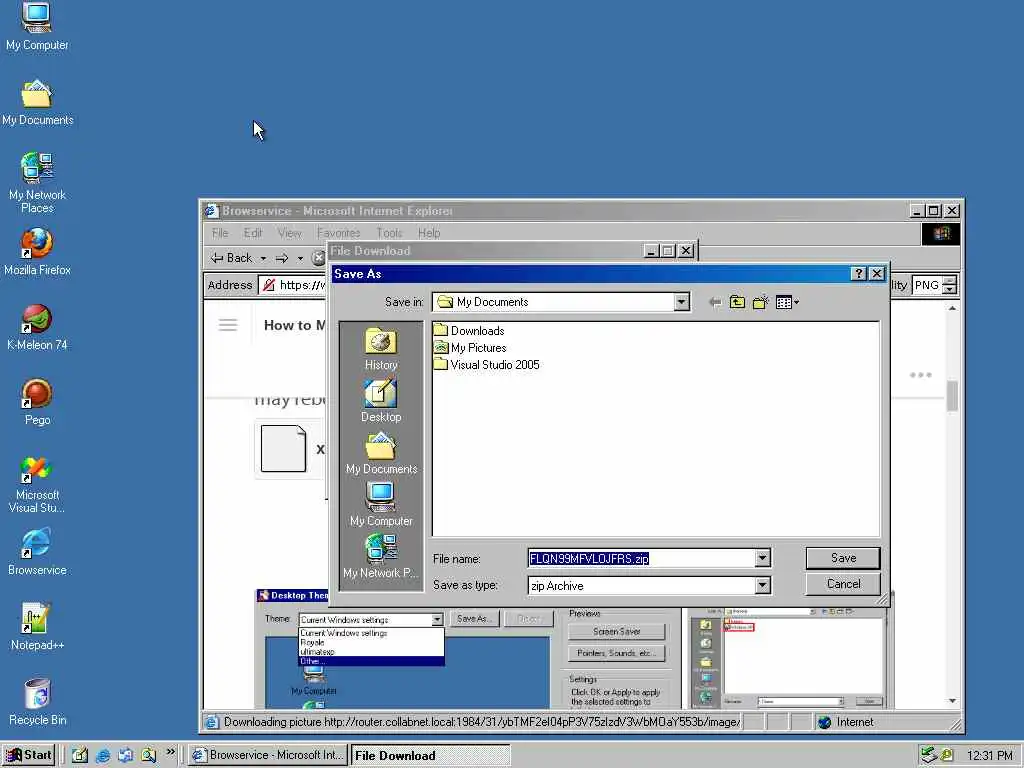
Task: Open the Help menu in Internet Explorer
Action: tap(429, 233)
